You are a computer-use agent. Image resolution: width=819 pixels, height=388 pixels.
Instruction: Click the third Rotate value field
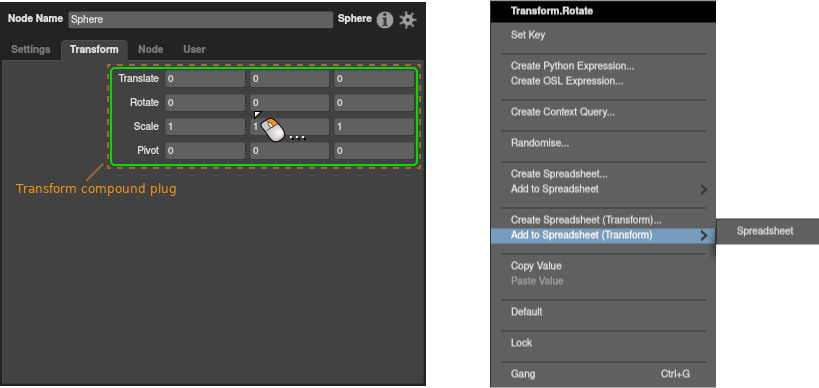tap(374, 103)
